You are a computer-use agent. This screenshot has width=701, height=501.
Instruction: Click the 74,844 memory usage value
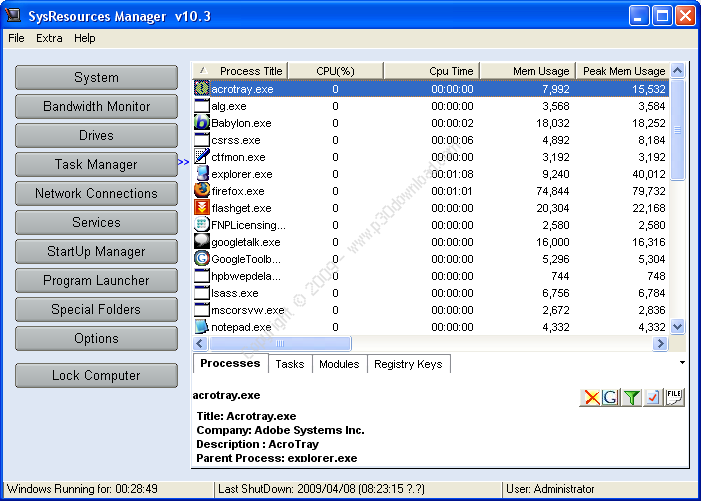[553, 191]
